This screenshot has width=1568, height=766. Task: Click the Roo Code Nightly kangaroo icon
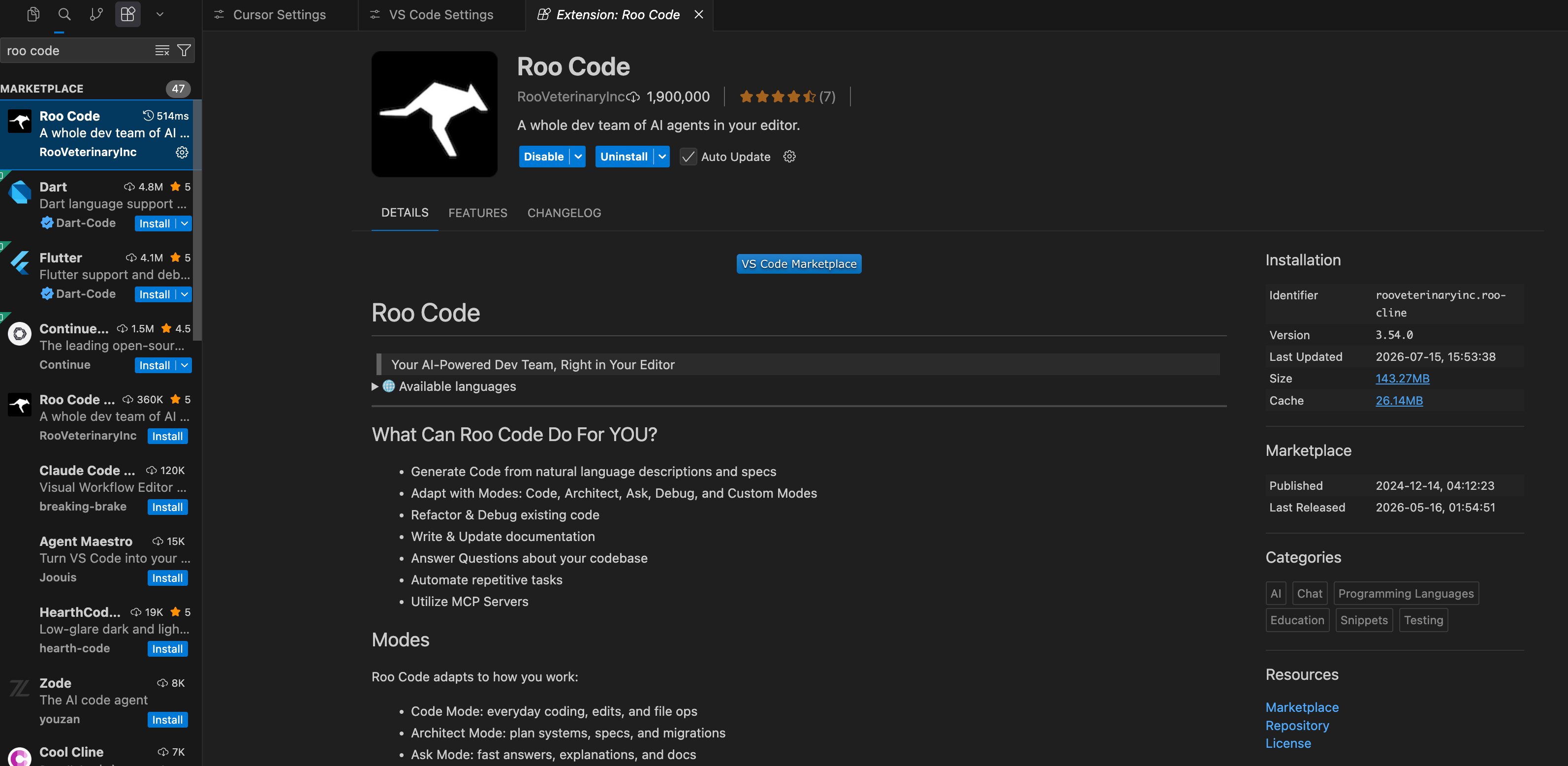point(20,405)
